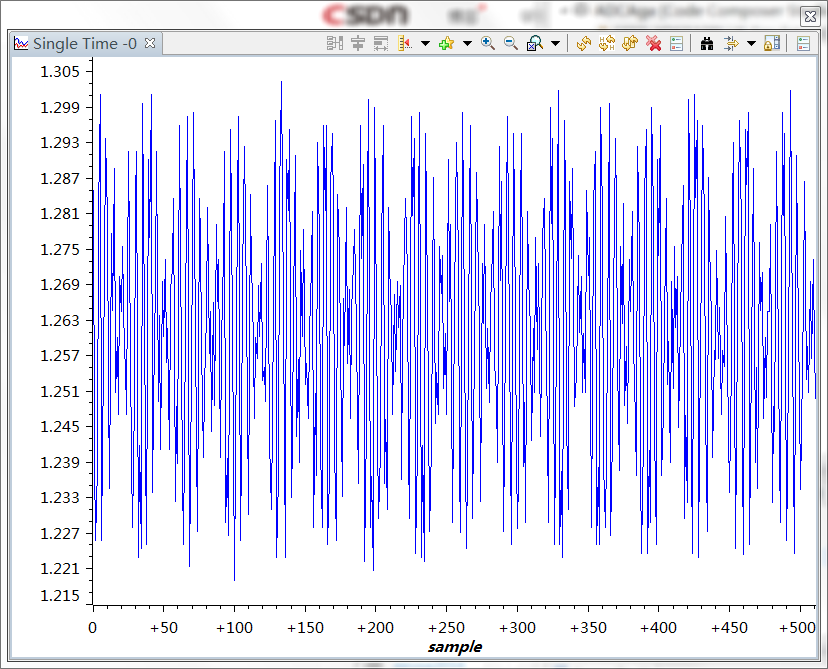
Task: Click the red X remove icon
Action: tap(654, 43)
